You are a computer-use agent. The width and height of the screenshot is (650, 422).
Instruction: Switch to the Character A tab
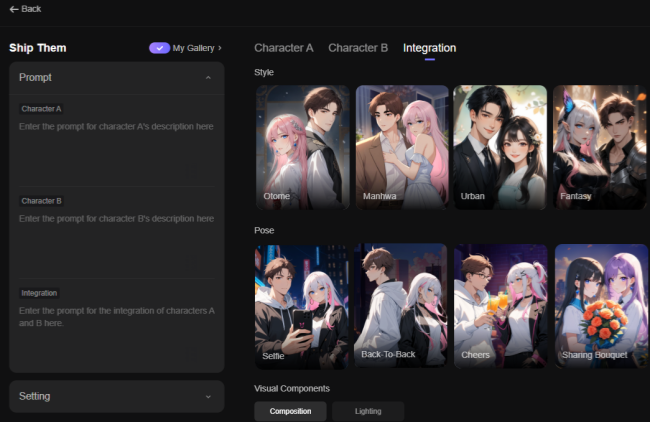(x=284, y=48)
